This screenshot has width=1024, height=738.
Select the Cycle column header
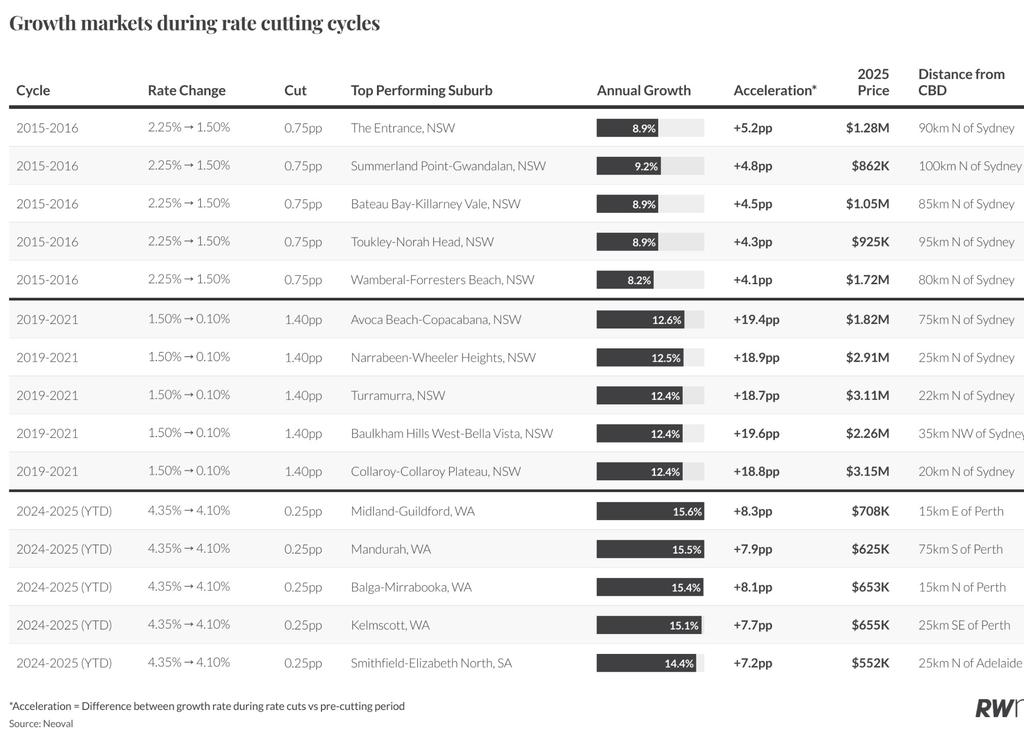point(33,90)
